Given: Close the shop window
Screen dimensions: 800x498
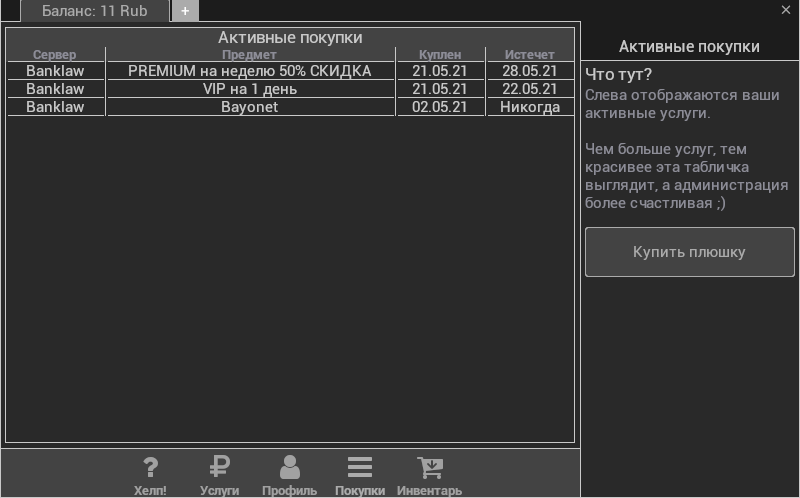Looking at the screenshot, I should point(786,10).
